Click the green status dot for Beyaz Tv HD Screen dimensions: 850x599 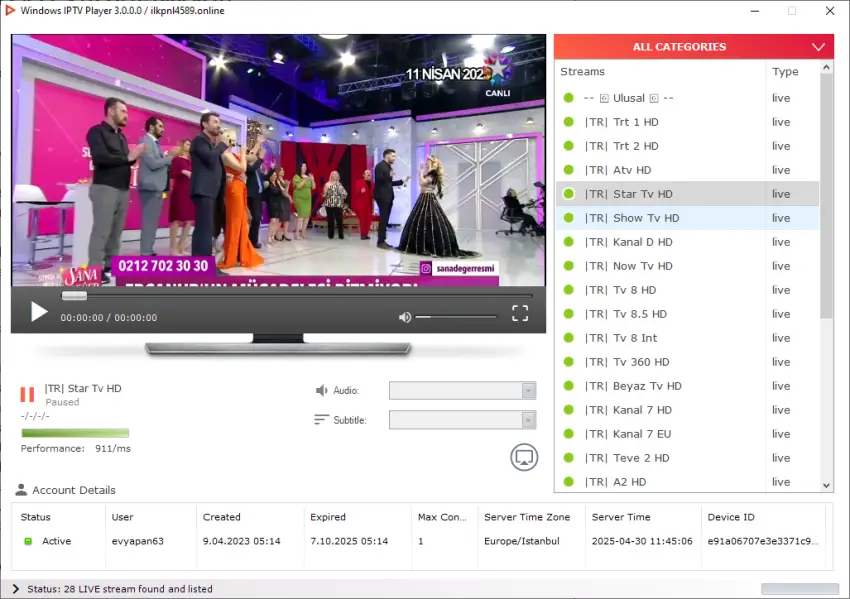point(569,386)
